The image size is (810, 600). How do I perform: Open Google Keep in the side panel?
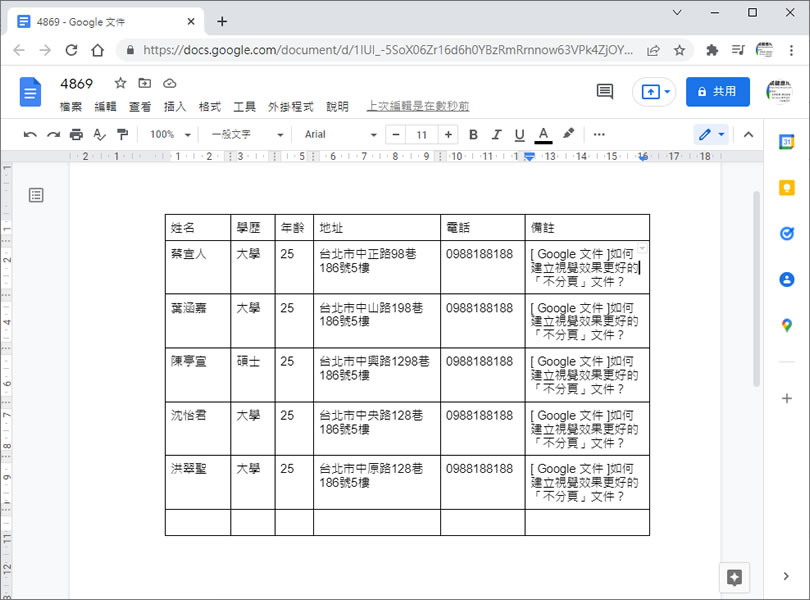click(x=786, y=188)
